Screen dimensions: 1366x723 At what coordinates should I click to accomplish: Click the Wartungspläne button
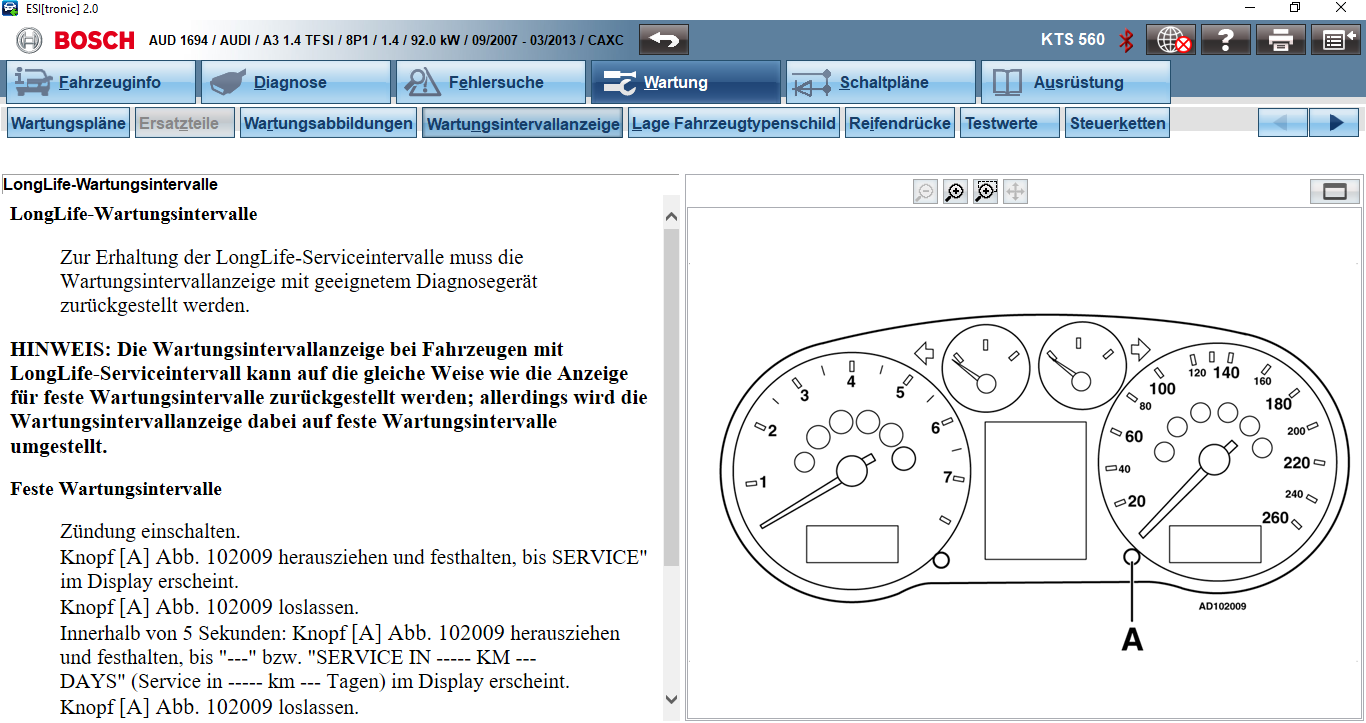pyautogui.click(x=68, y=124)
